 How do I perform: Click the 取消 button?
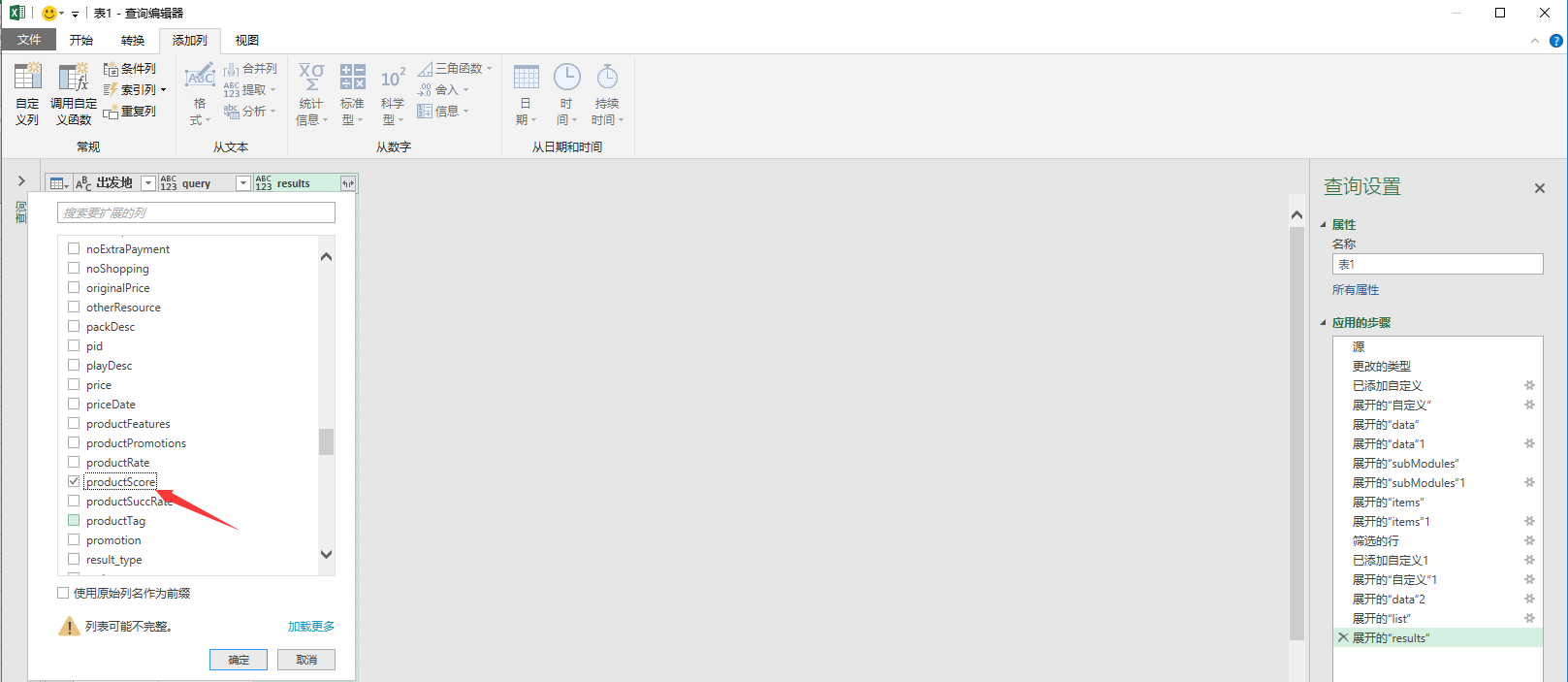click(306, 660)
